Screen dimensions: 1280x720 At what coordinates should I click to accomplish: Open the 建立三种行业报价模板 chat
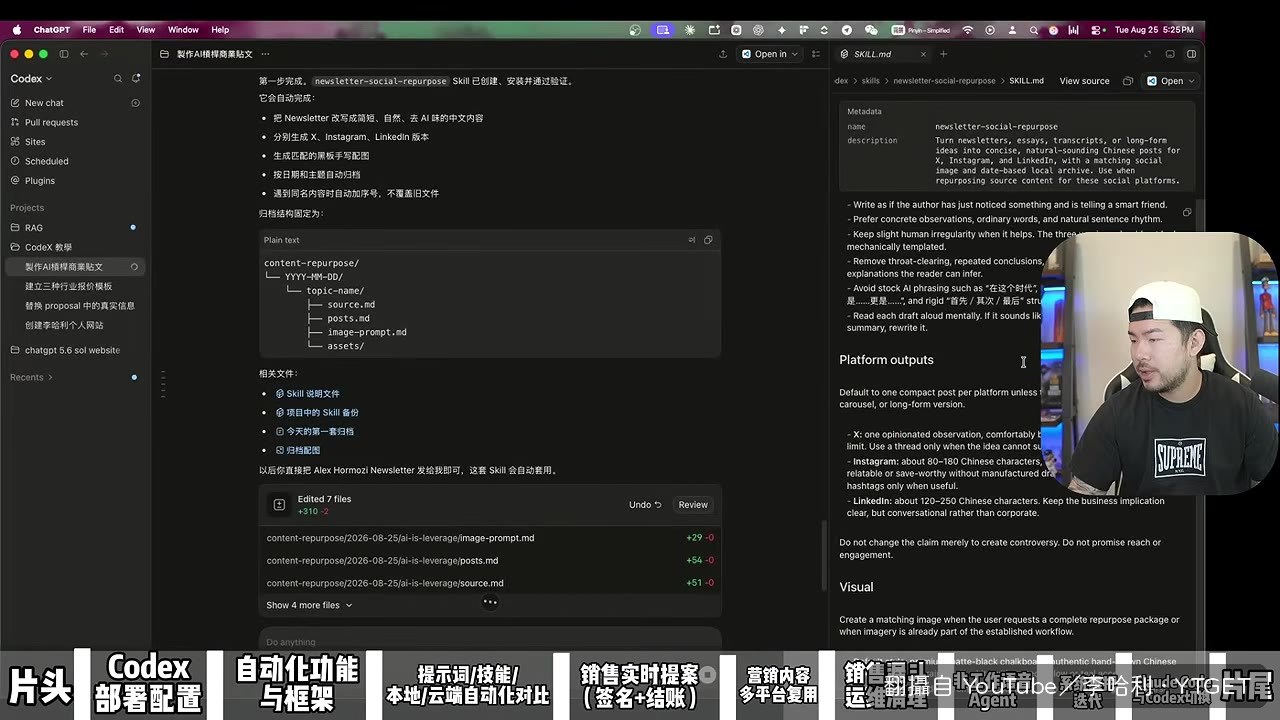68,286
